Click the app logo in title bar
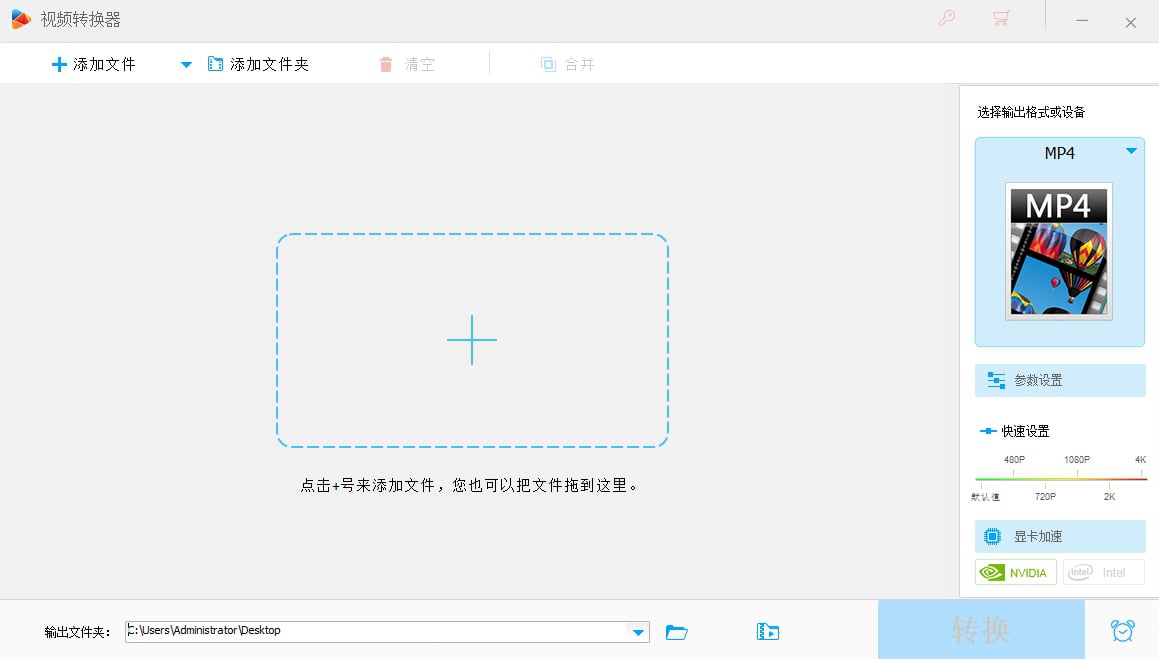Viewport: 1159px width, 659px height. (x=21, y=20)
